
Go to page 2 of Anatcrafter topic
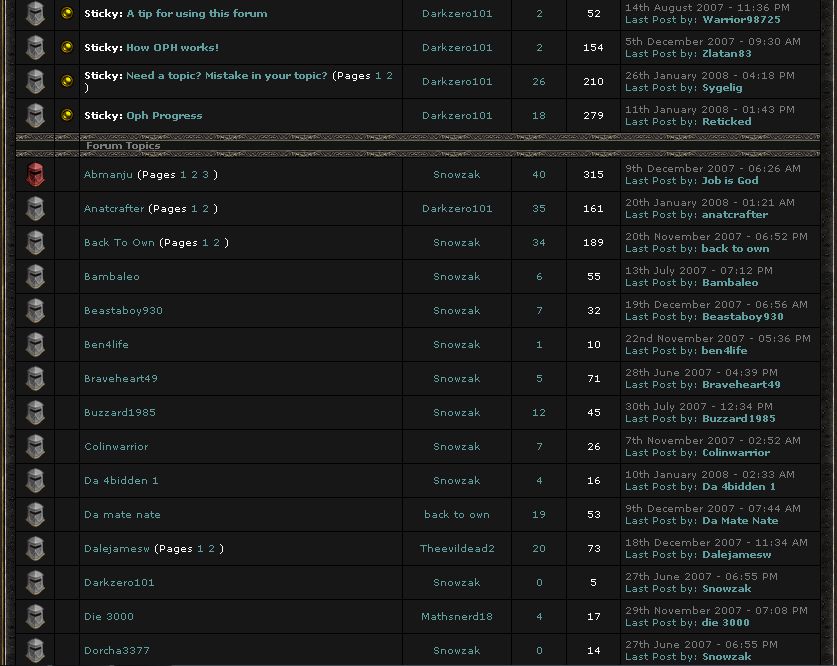point(206,209)
